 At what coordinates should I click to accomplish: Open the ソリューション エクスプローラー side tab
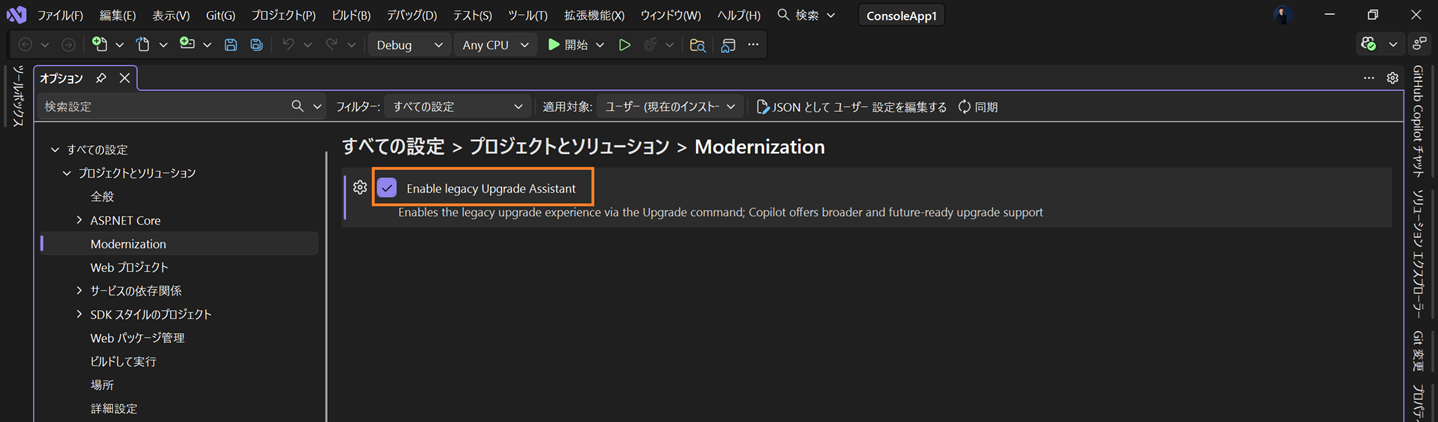pos(1418,254)
